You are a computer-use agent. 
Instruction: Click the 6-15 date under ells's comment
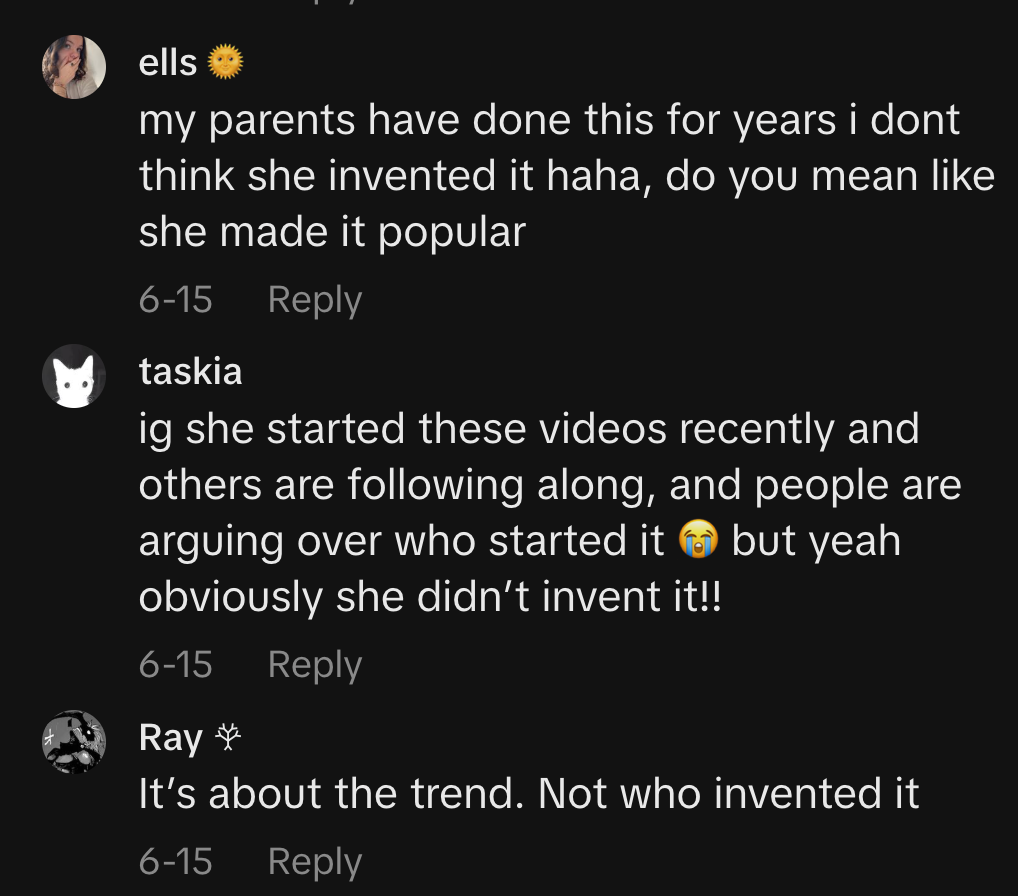pos(175,300)
